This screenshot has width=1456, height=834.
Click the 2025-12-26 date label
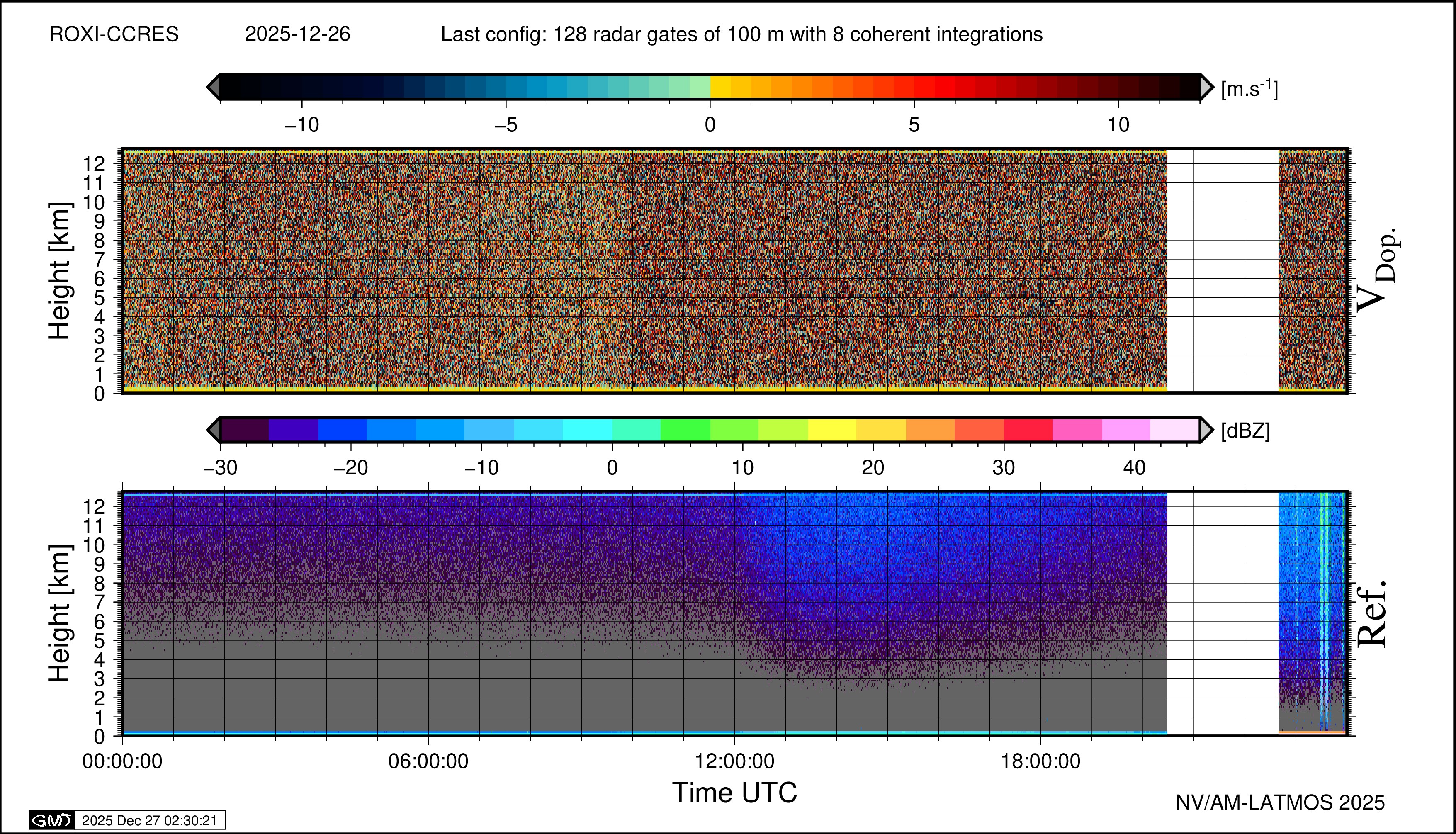click(297, 34)
